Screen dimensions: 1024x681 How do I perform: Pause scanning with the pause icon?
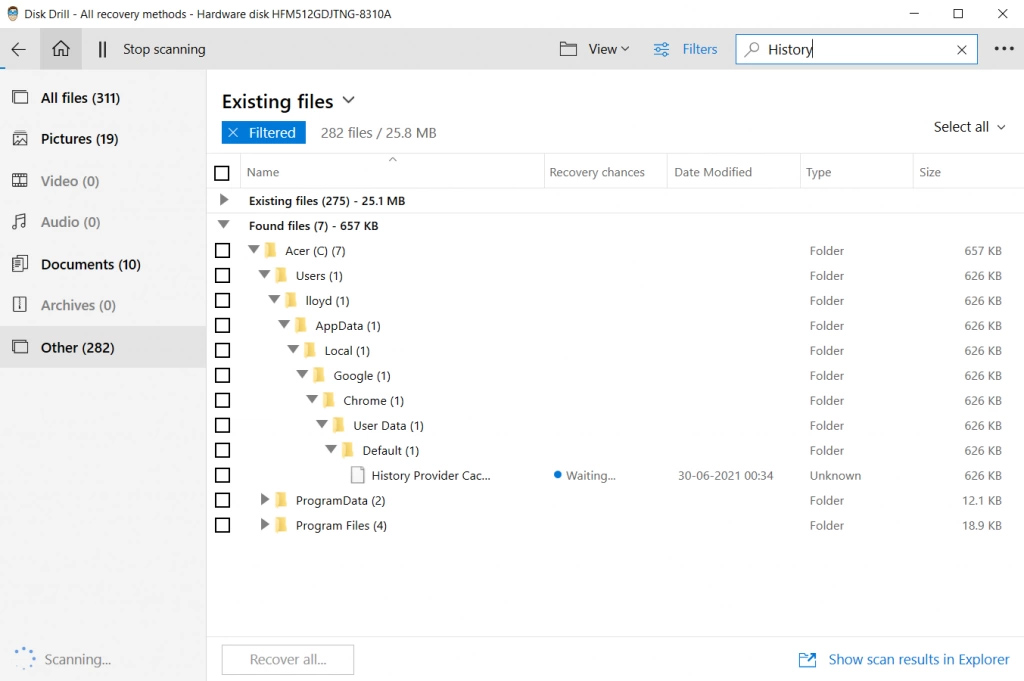(x=102, y=49)
